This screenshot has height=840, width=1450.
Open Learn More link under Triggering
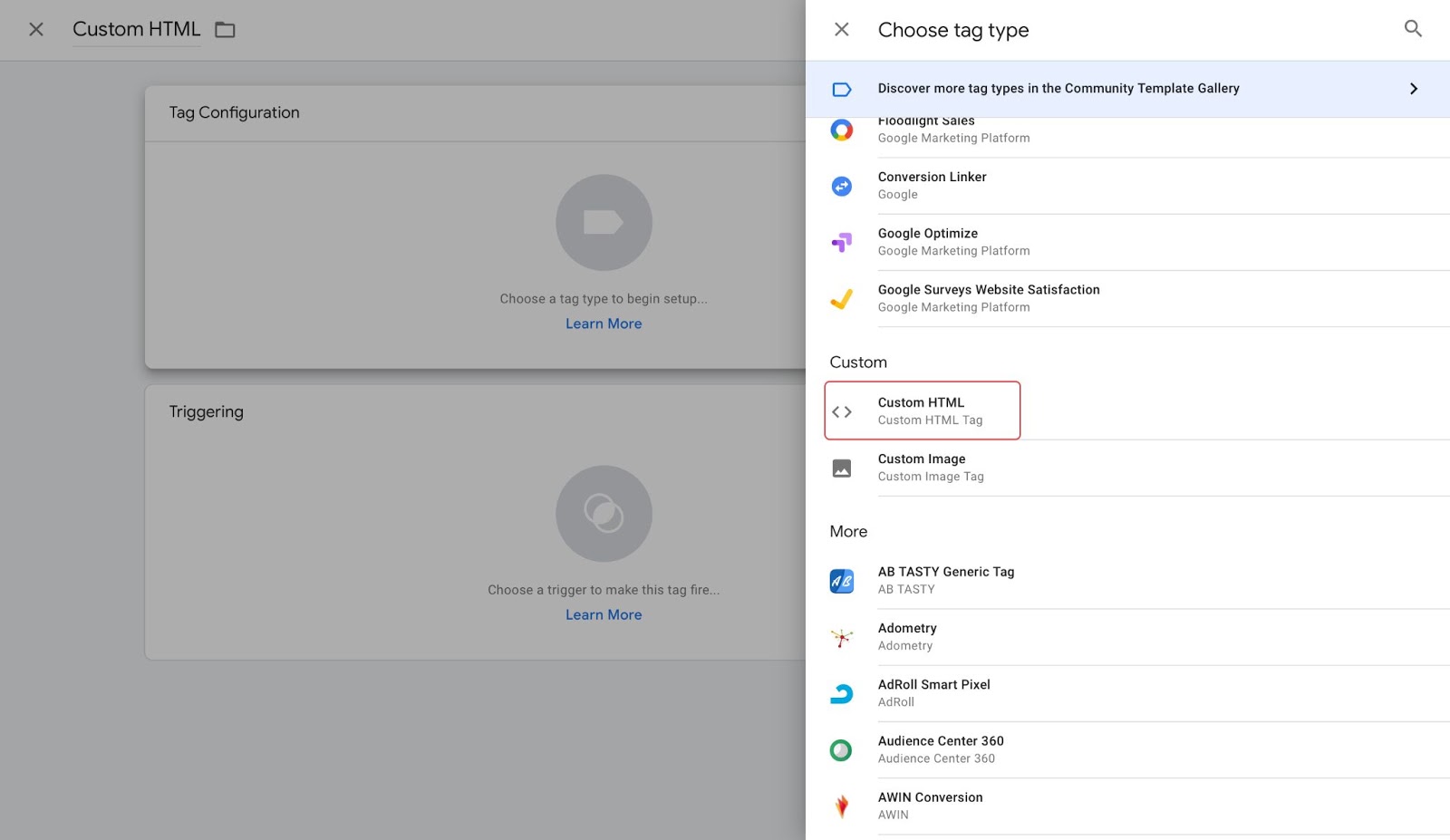[604, 614]
